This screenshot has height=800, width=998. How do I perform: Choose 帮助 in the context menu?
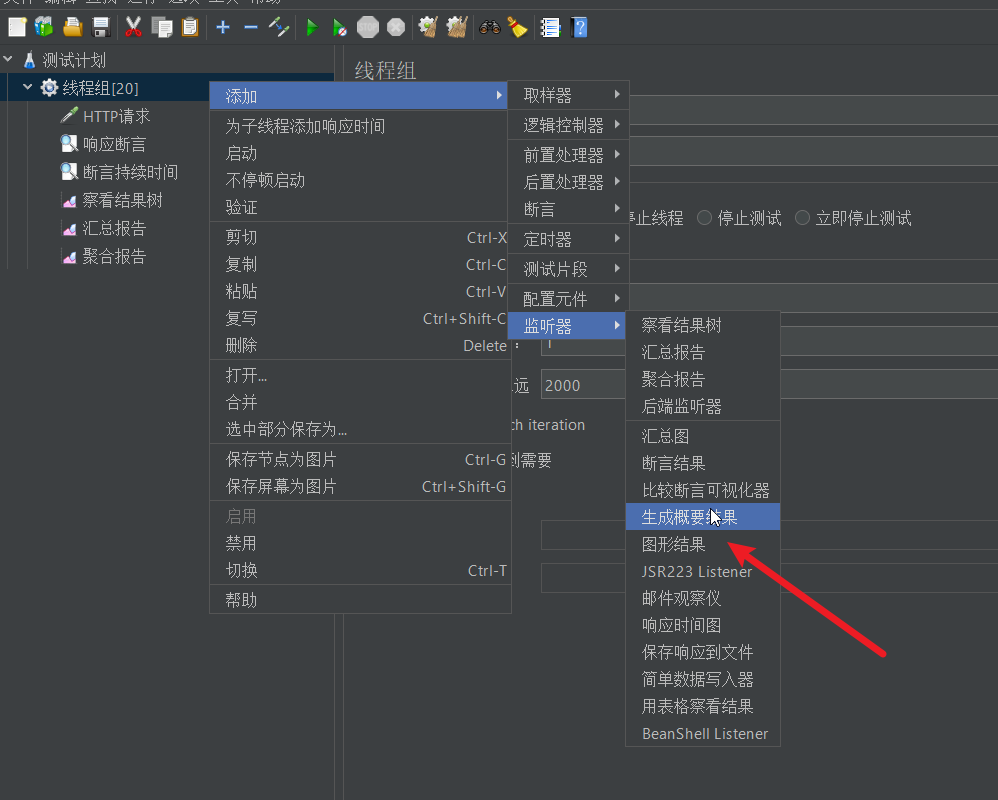coord(360,600)
